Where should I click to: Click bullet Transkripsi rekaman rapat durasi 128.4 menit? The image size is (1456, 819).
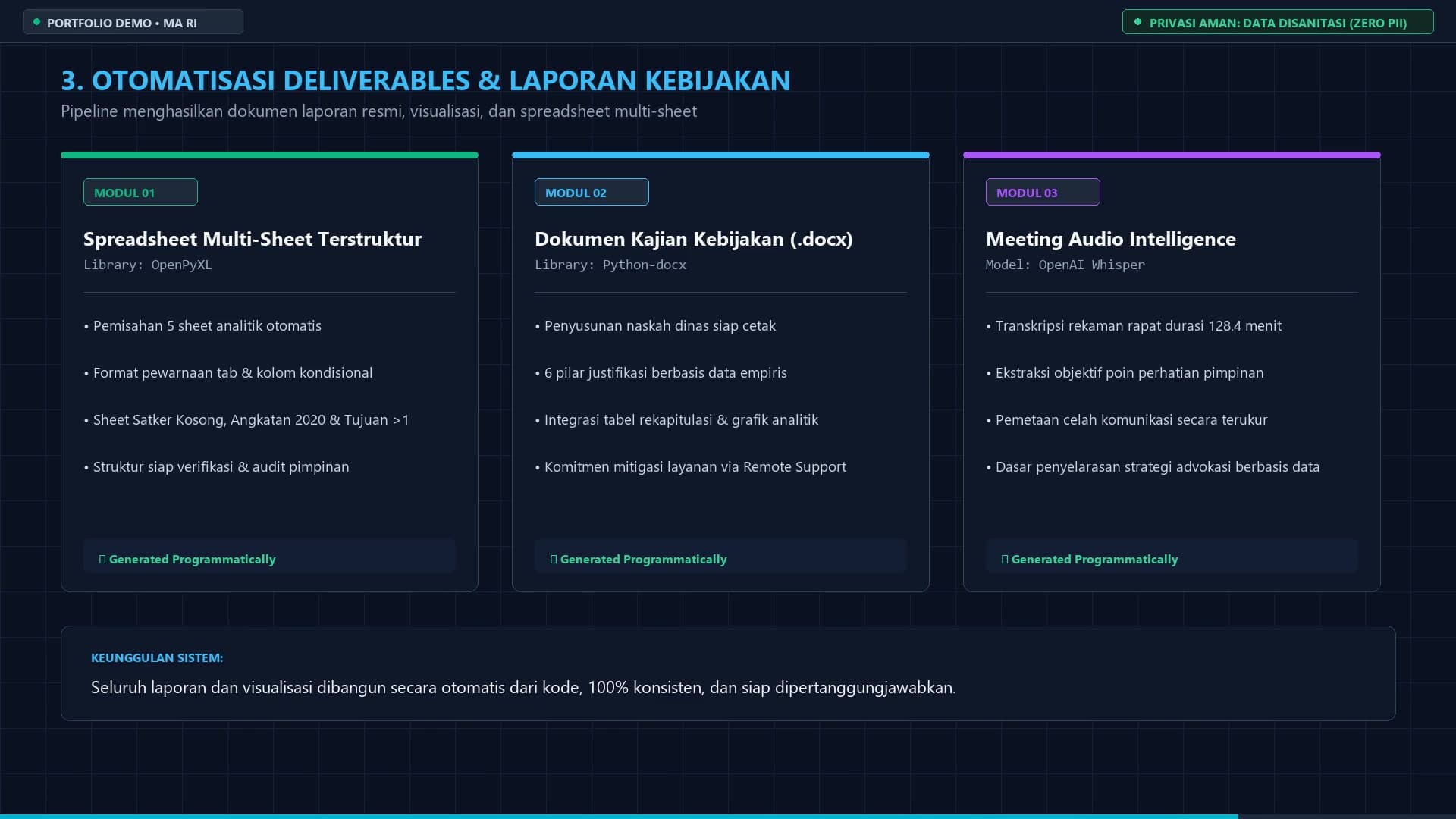click(1134, 326)
